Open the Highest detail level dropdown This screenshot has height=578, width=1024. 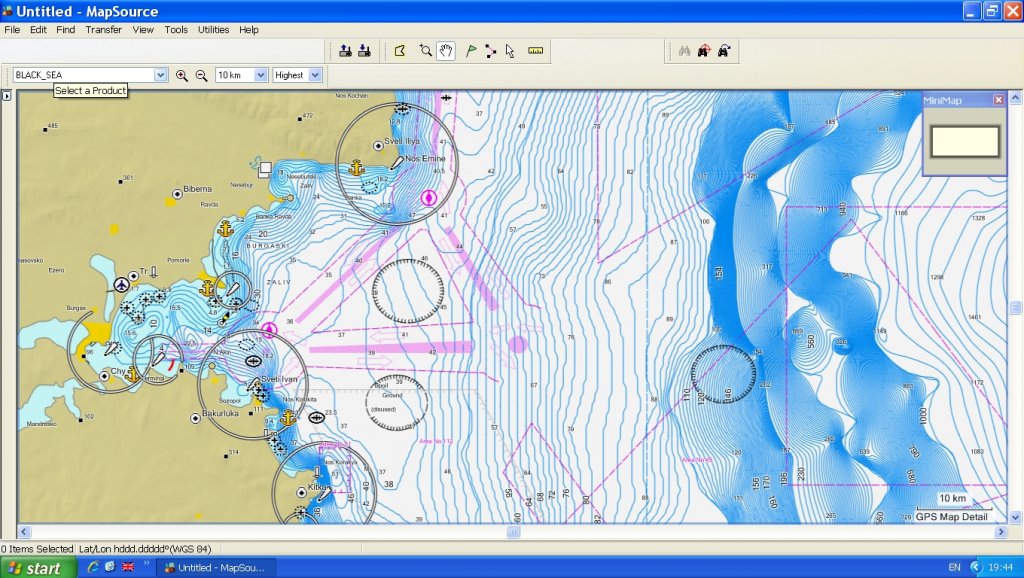click(x=315, y=75)
